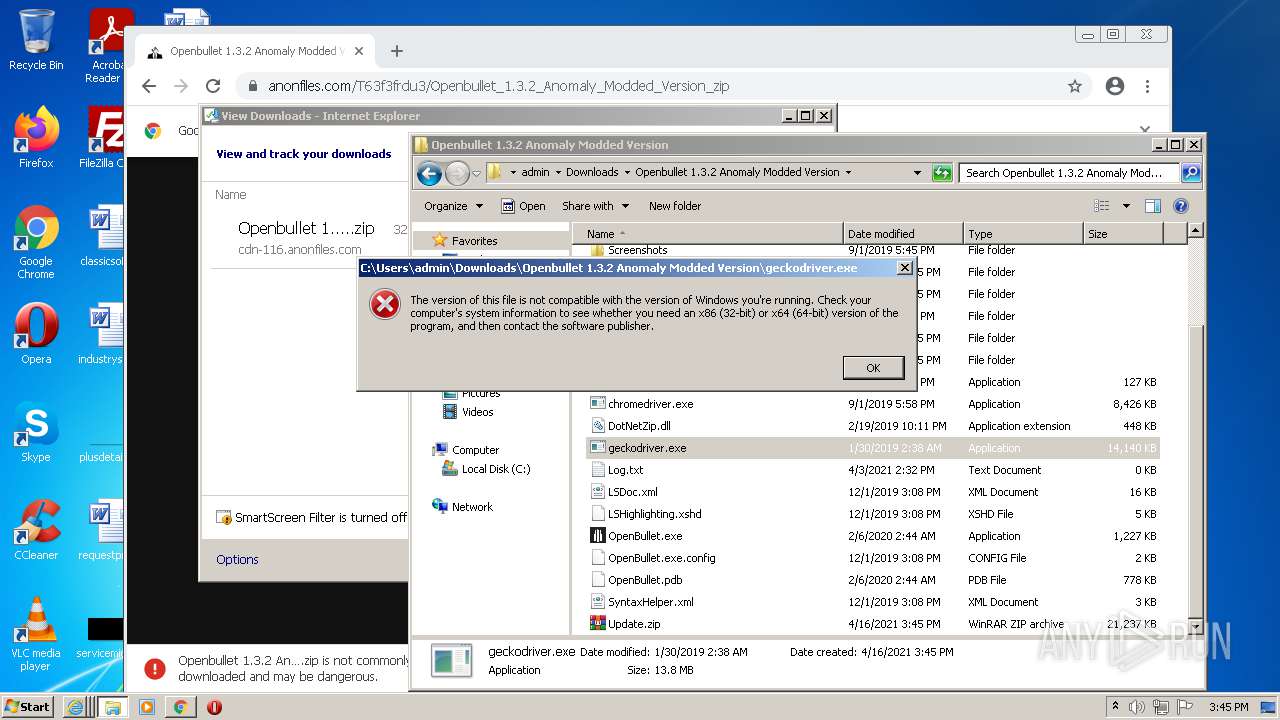The image size is (1280, 720).
Task: Close the Openbullet 1.3.2 Chrome tab
Action: [x=359, y=51]
